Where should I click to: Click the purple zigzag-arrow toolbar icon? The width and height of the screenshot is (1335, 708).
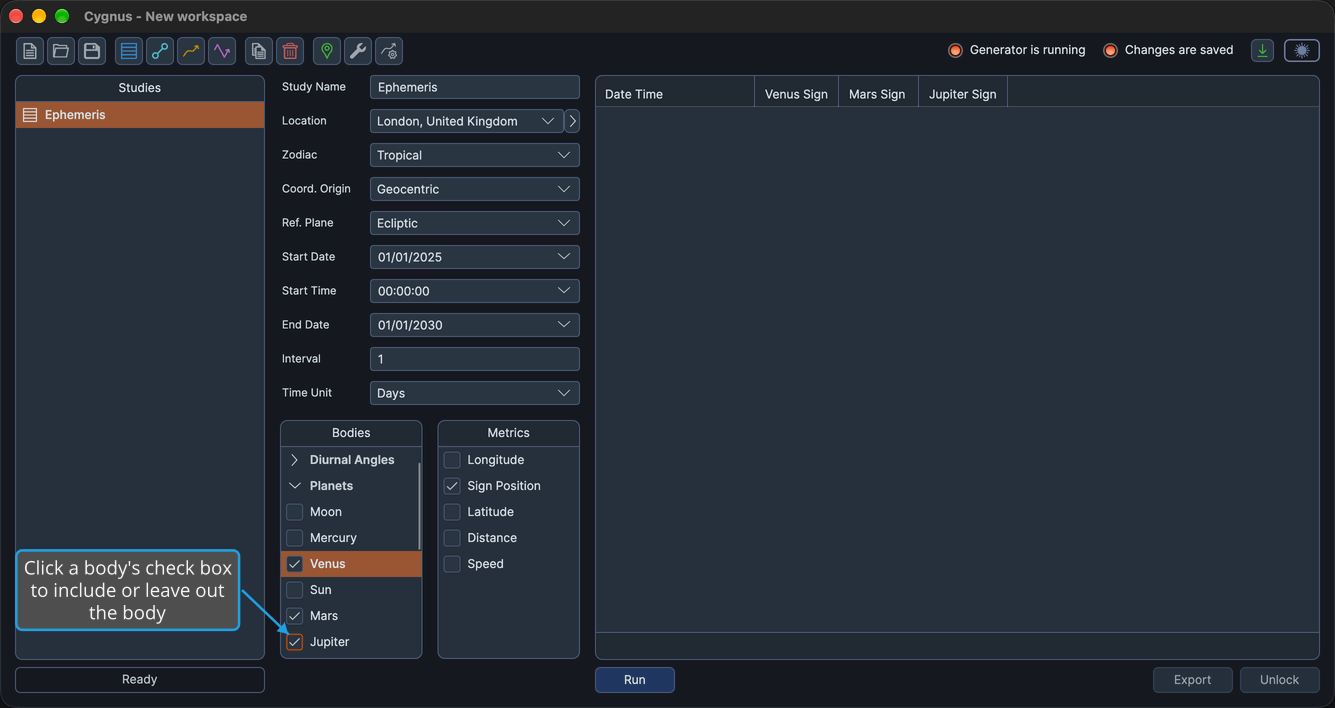pyautogui.click(x=222, y=51)
